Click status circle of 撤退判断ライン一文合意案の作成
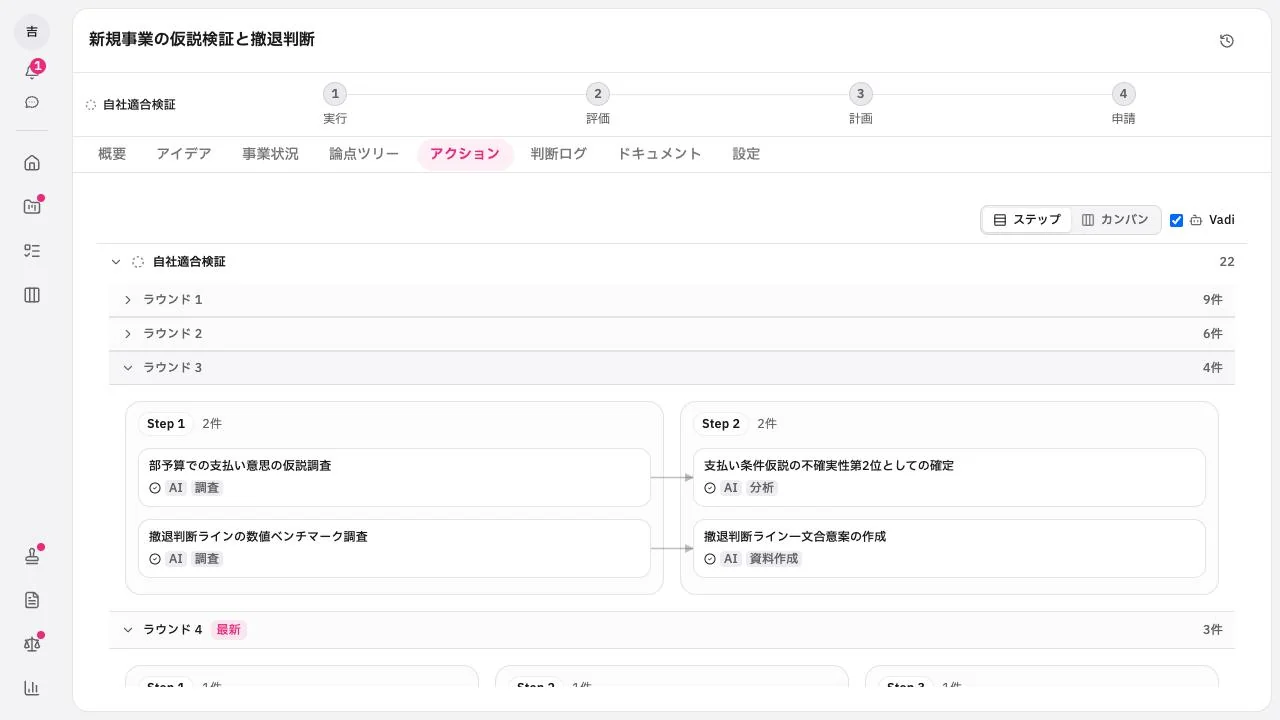 710,559
